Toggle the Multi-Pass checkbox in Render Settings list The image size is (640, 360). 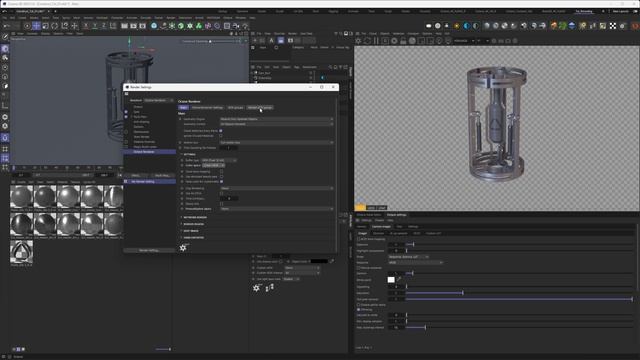click(126, 117)
